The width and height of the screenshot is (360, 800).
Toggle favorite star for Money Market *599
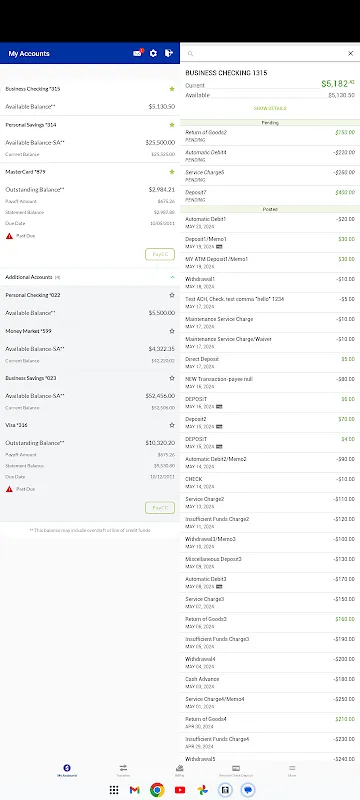[x=172, y=331]
